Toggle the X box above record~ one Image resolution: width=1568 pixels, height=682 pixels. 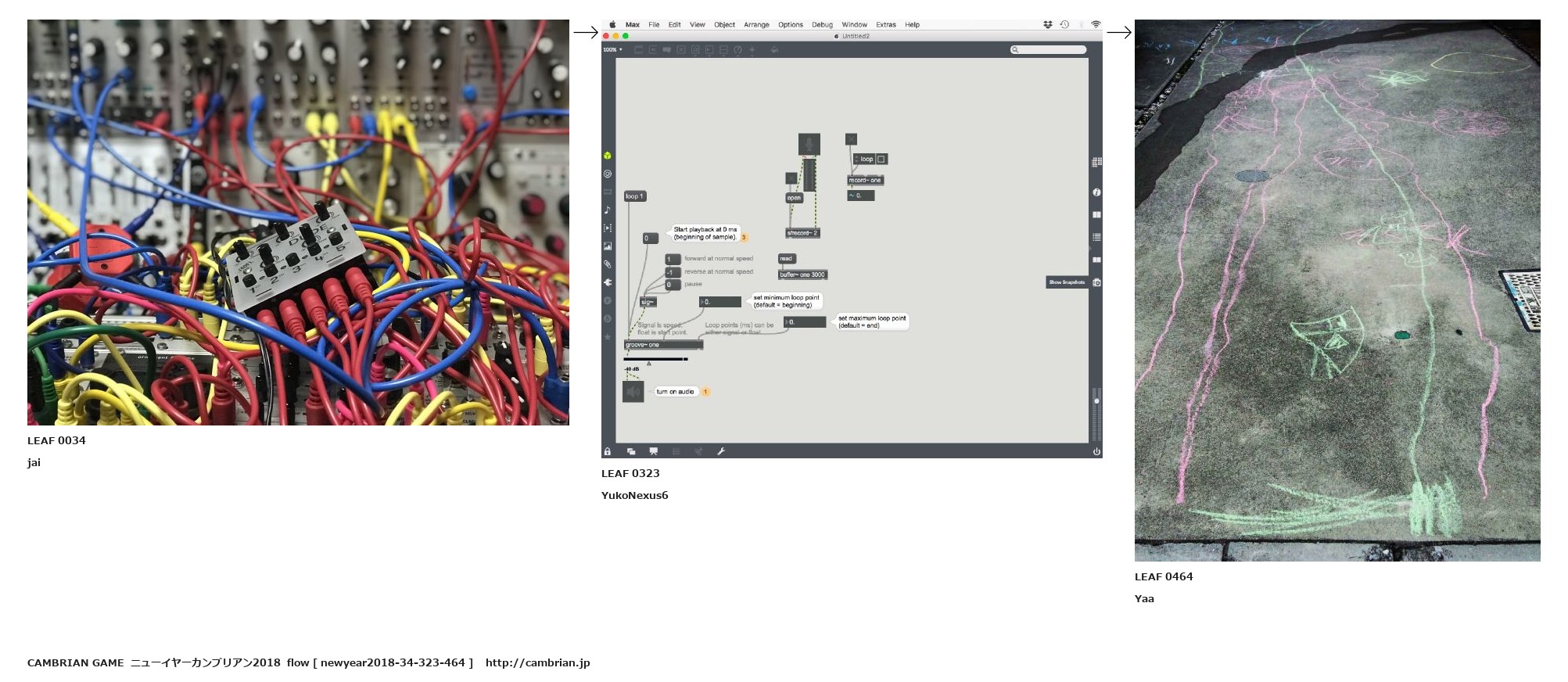[x=851, y=139]
